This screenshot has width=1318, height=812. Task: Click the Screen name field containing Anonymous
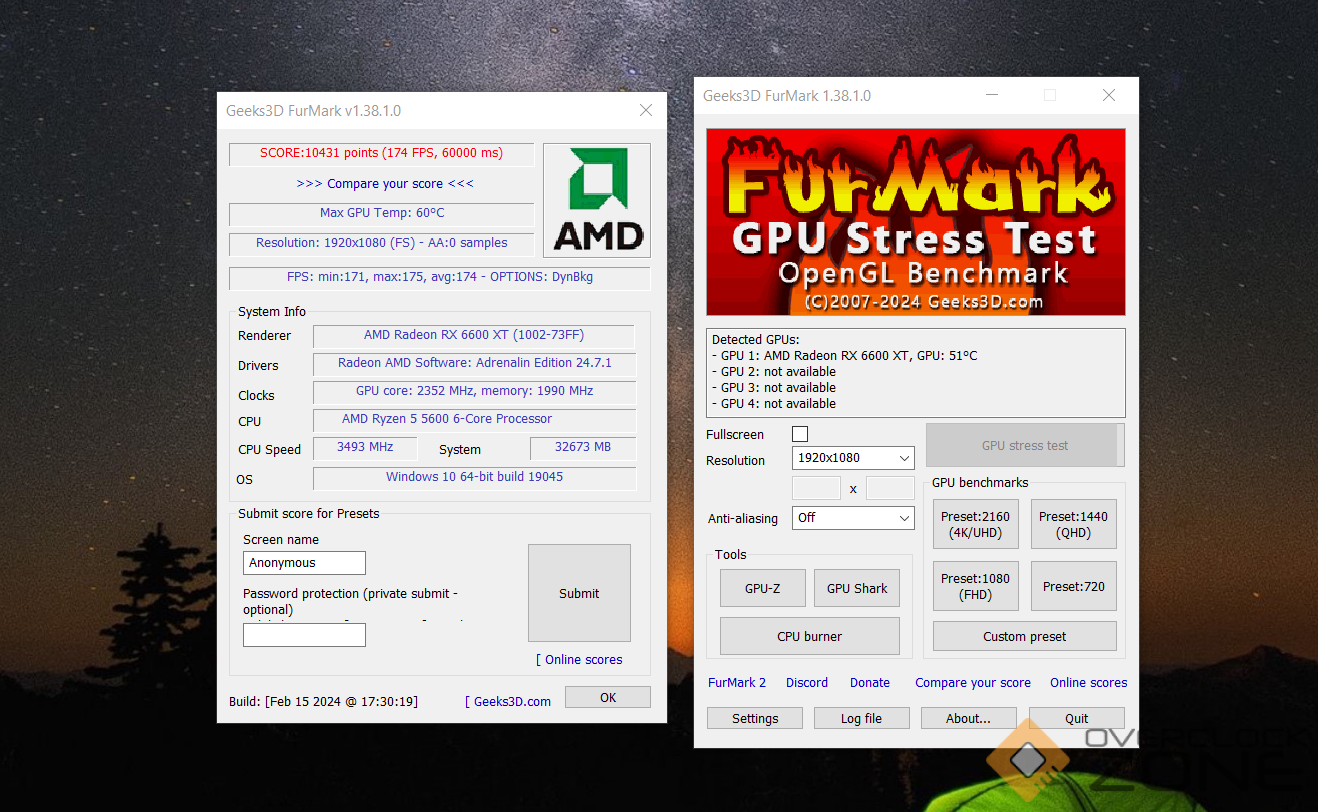(304, 563)
